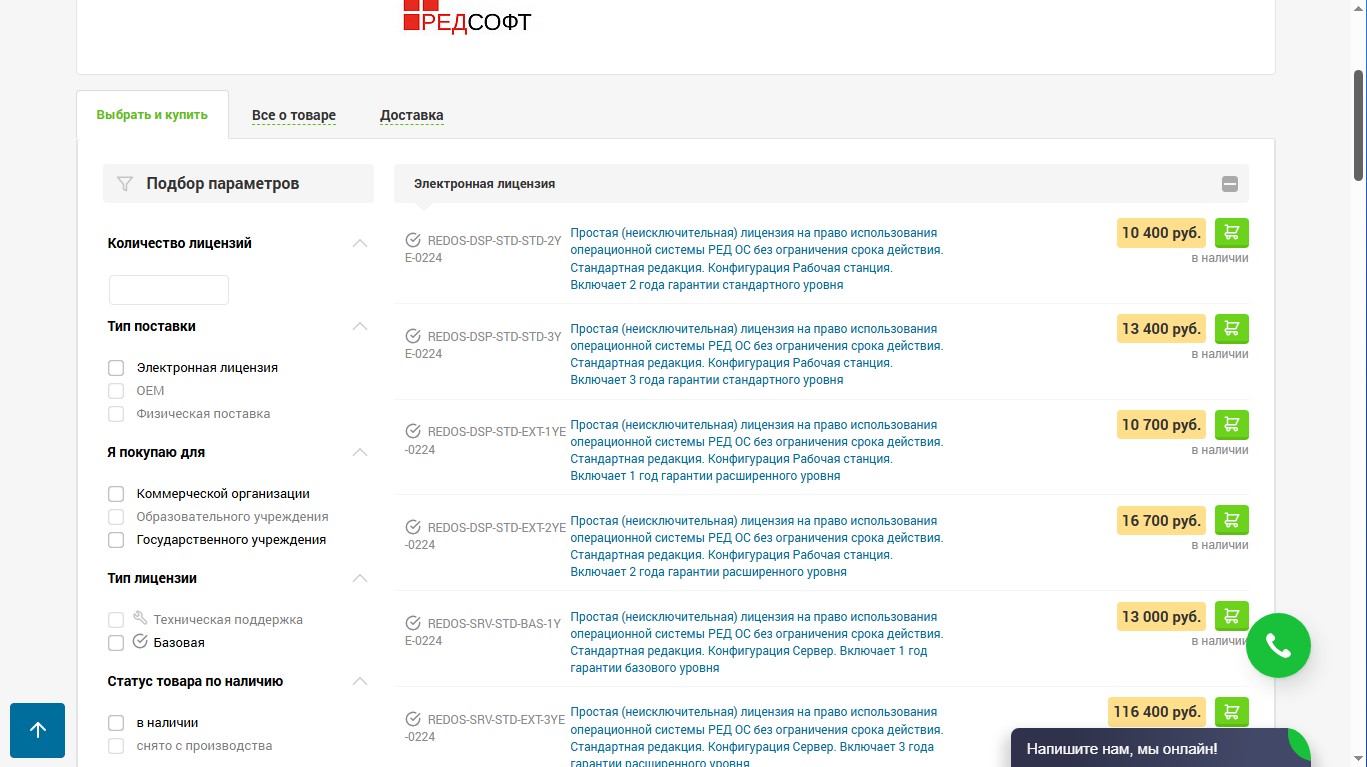Open the Выбрать и купить tab

[152, 115]
